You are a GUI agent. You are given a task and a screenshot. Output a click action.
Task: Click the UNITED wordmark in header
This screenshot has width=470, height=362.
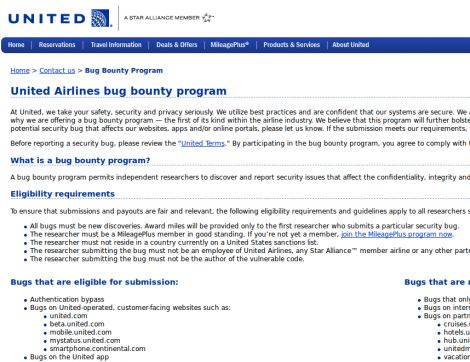pyautogui.click(x=47, y=18)
